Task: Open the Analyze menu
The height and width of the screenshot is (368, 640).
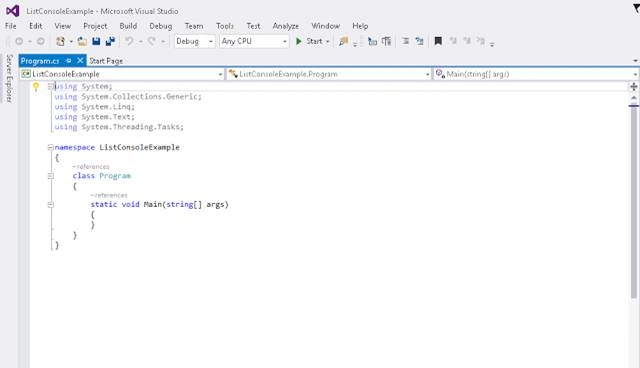Action: click(286, 26)
